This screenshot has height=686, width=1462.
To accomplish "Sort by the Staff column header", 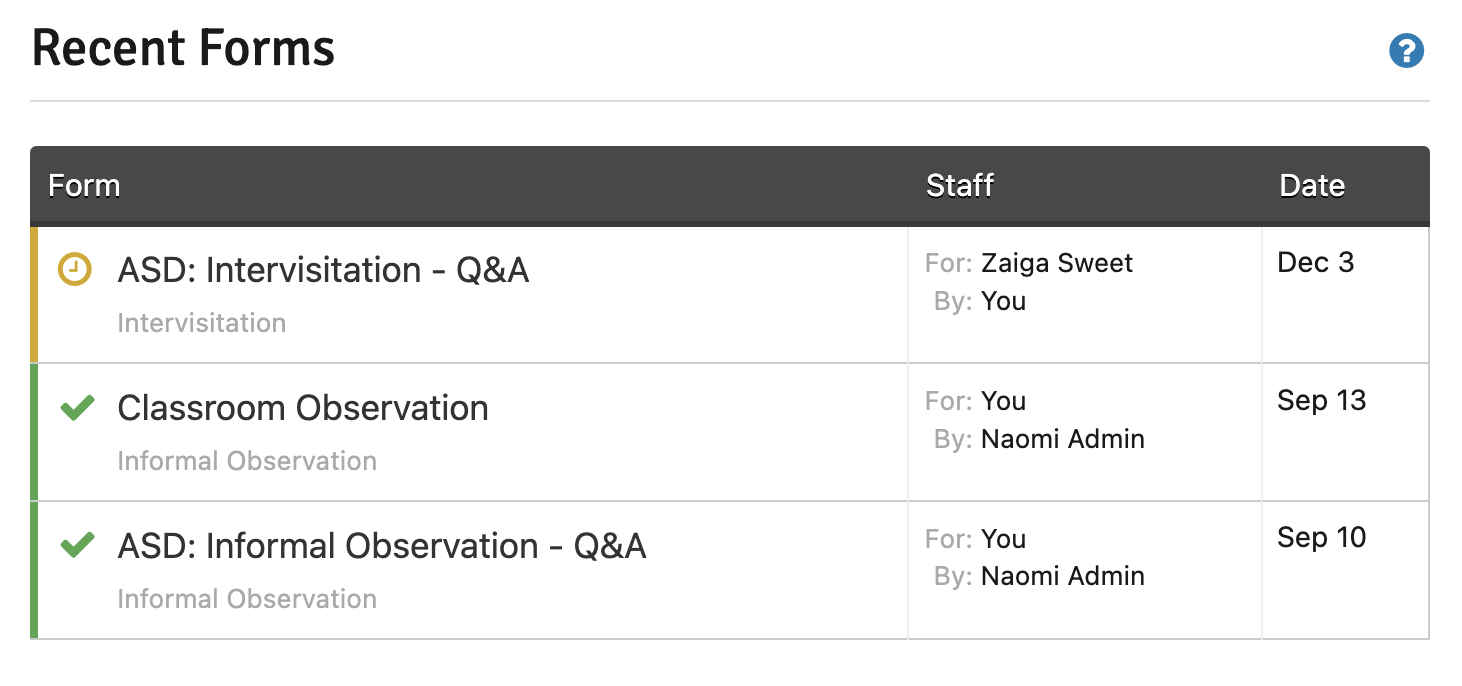I will [960, 186].
